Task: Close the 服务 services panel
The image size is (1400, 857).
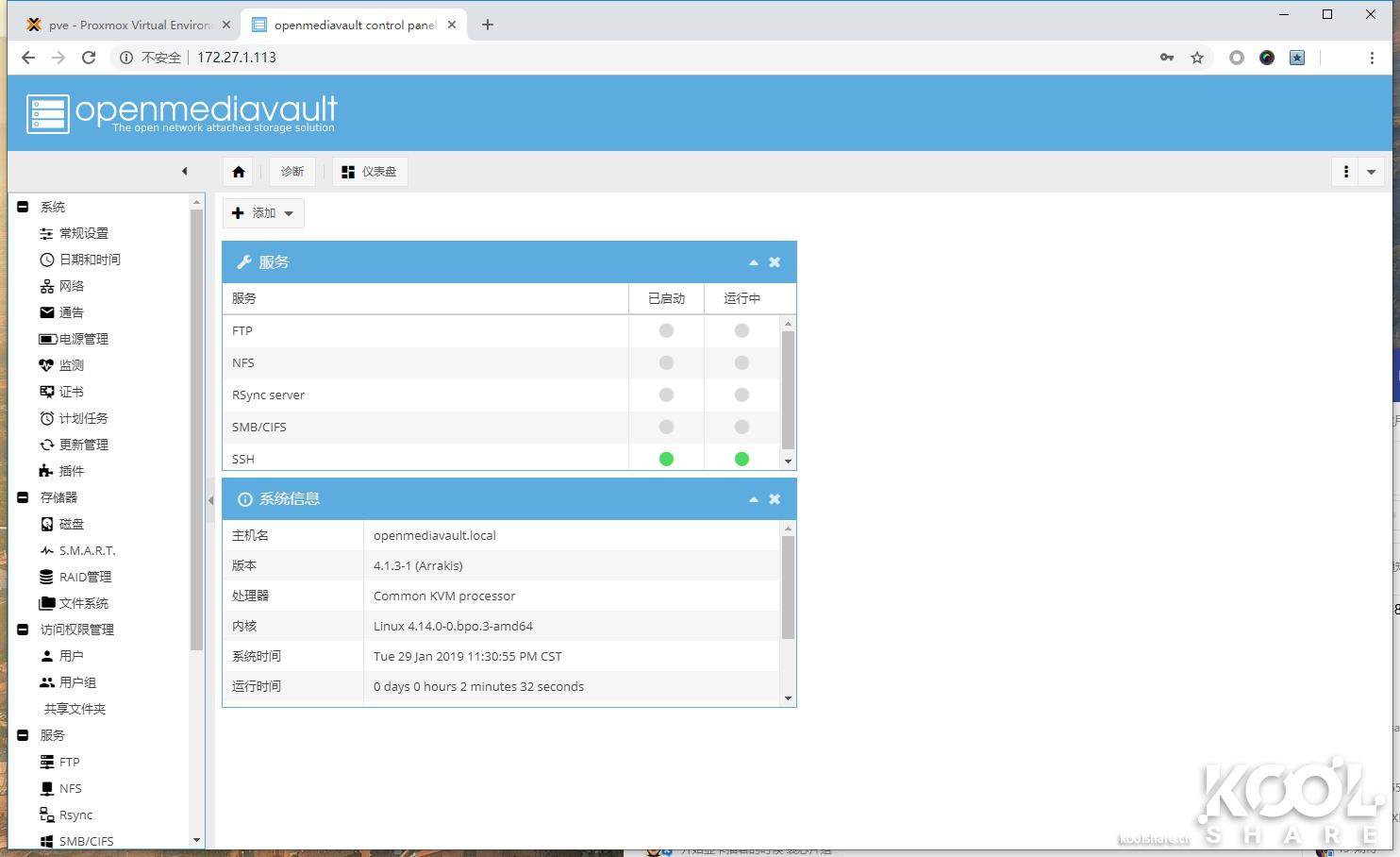Action: [775, 262]
